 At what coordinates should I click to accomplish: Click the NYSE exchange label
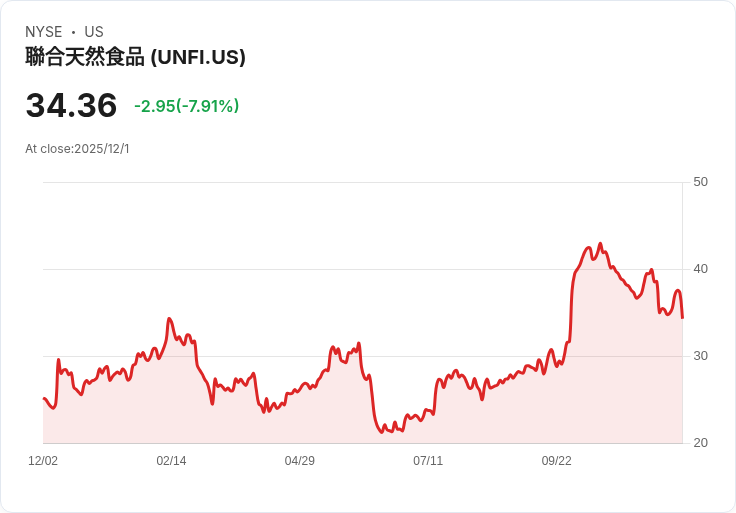coord(44,32)
